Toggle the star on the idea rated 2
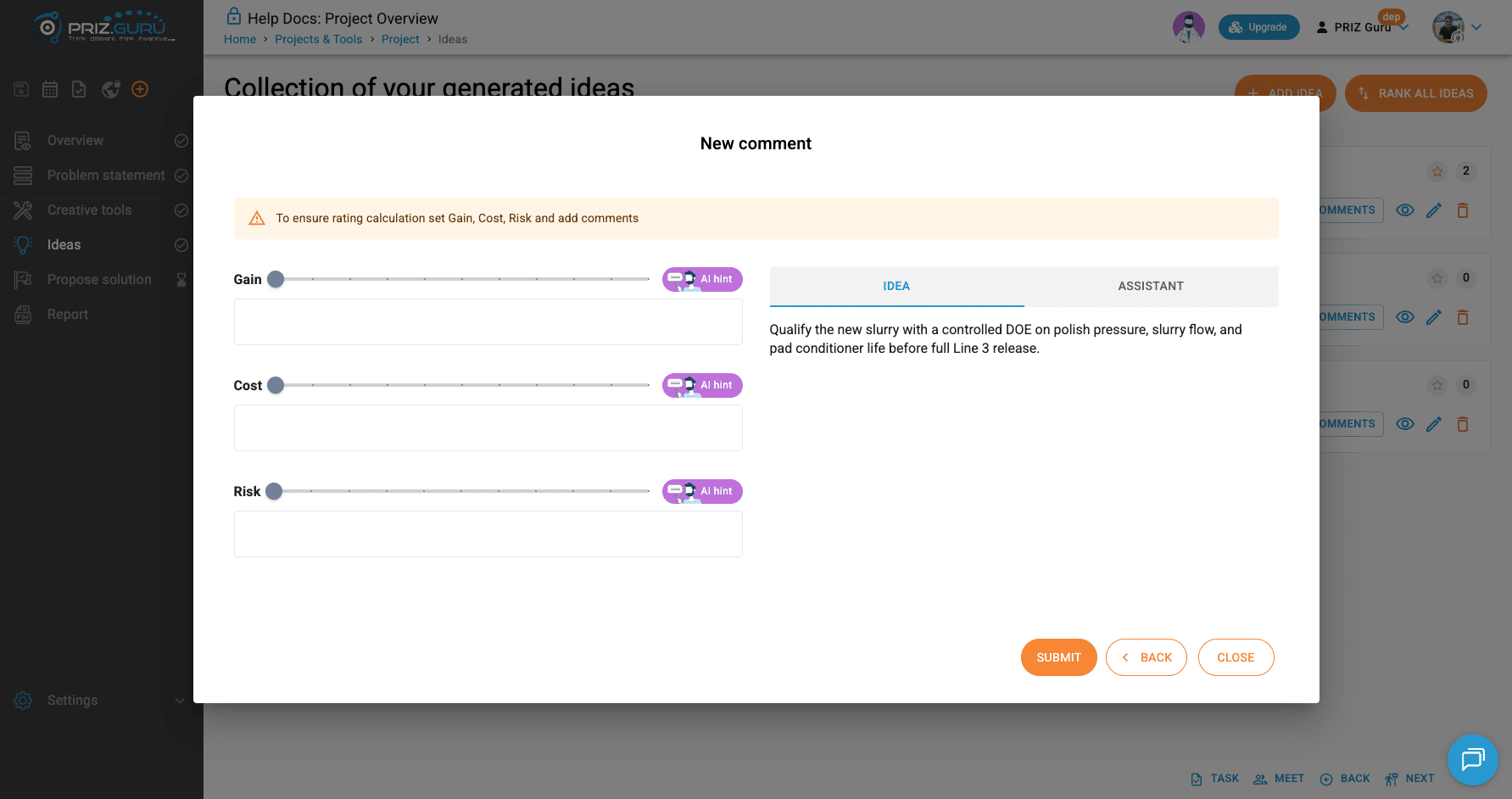 [1437, 171]
